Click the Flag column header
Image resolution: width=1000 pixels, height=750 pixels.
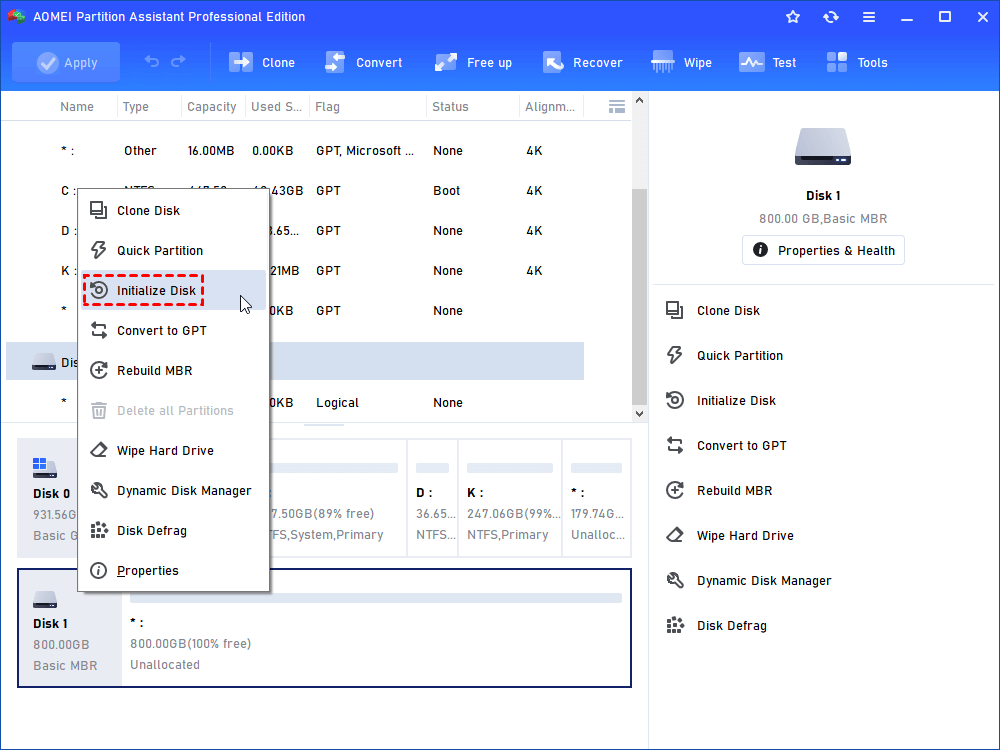click(x=327, y=107)
